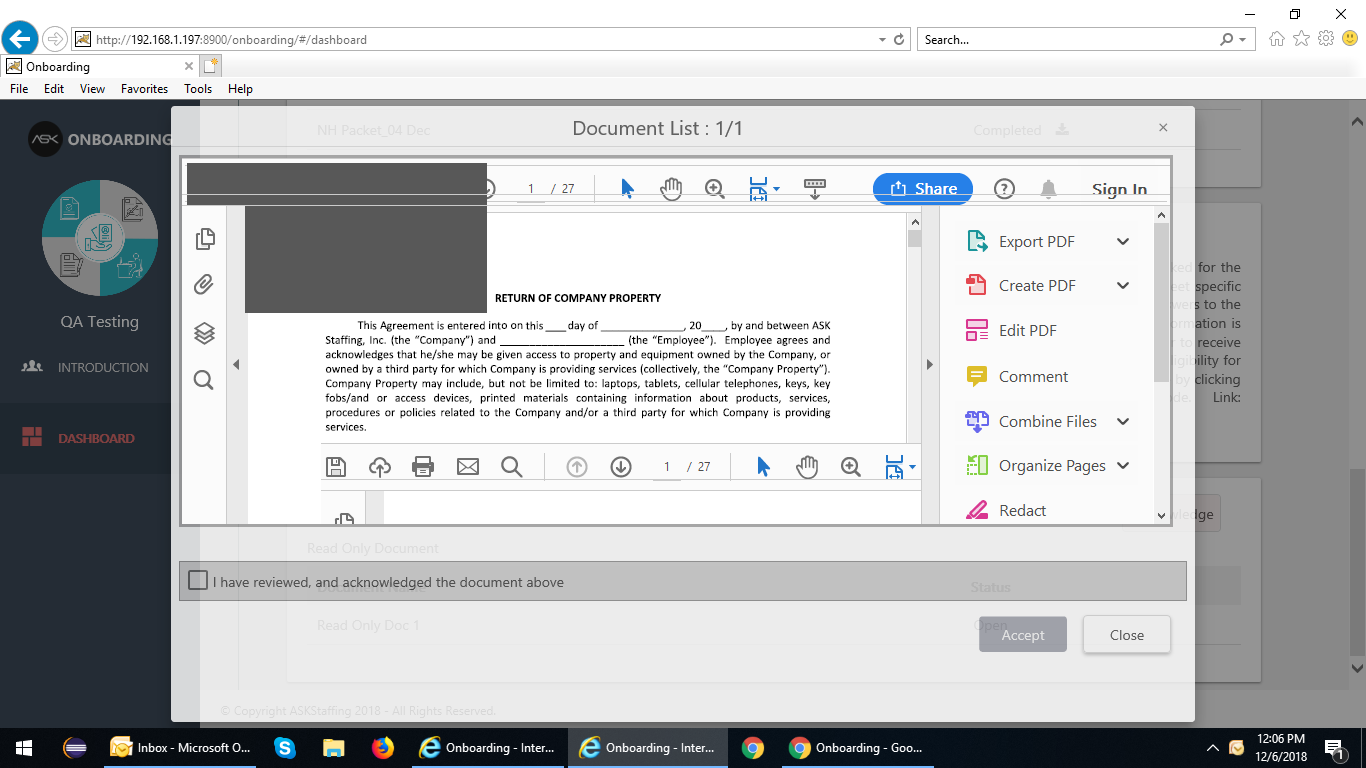Close the Document List dialog with X
Image resolution: width=1366 pixels, height=768 pixels.
[x=1163, y=128]
